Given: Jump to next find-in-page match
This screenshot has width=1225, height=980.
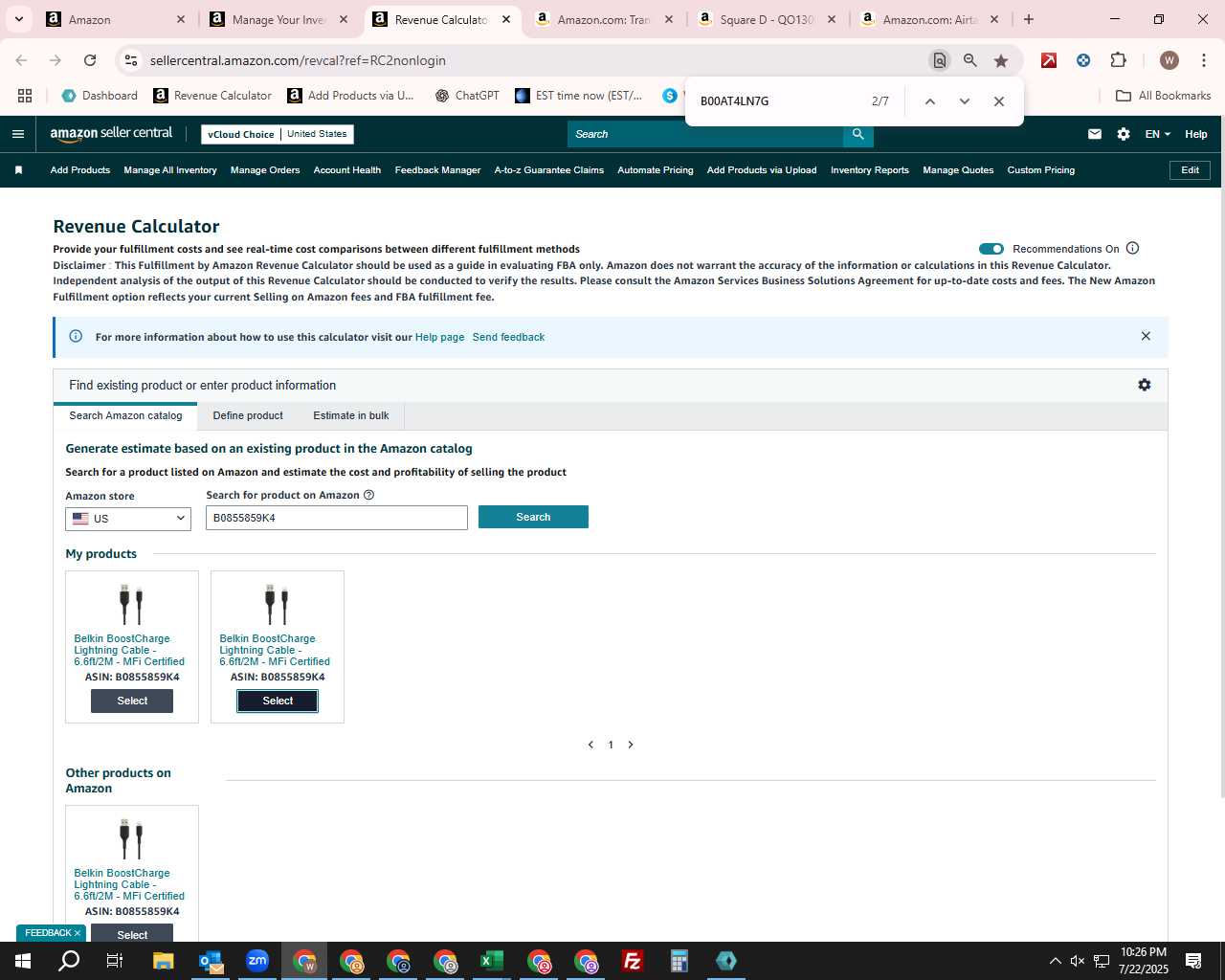Looking at the screenshot, I should coord(964,101).
